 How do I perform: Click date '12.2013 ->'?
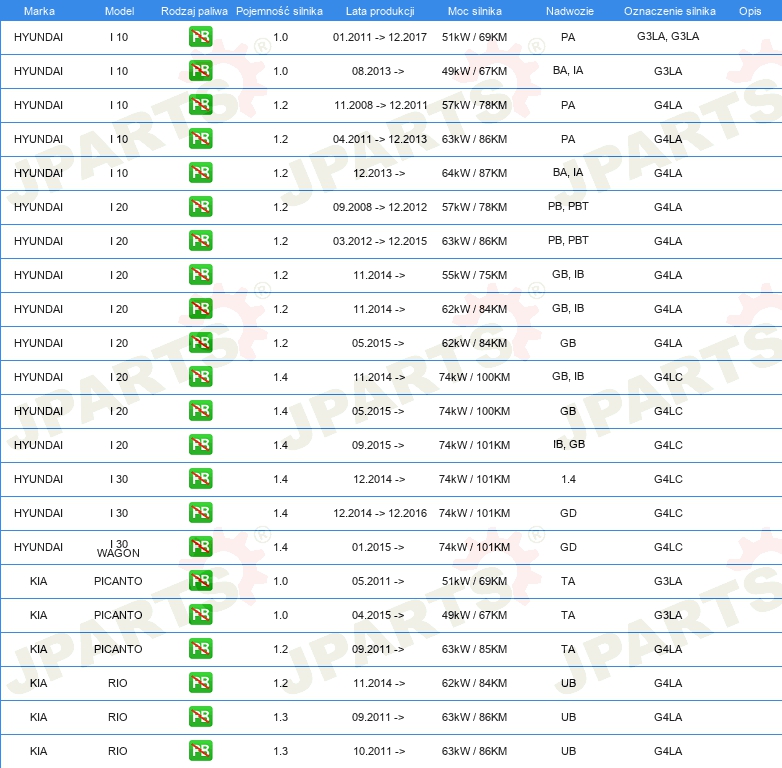(x=379, y=173)
